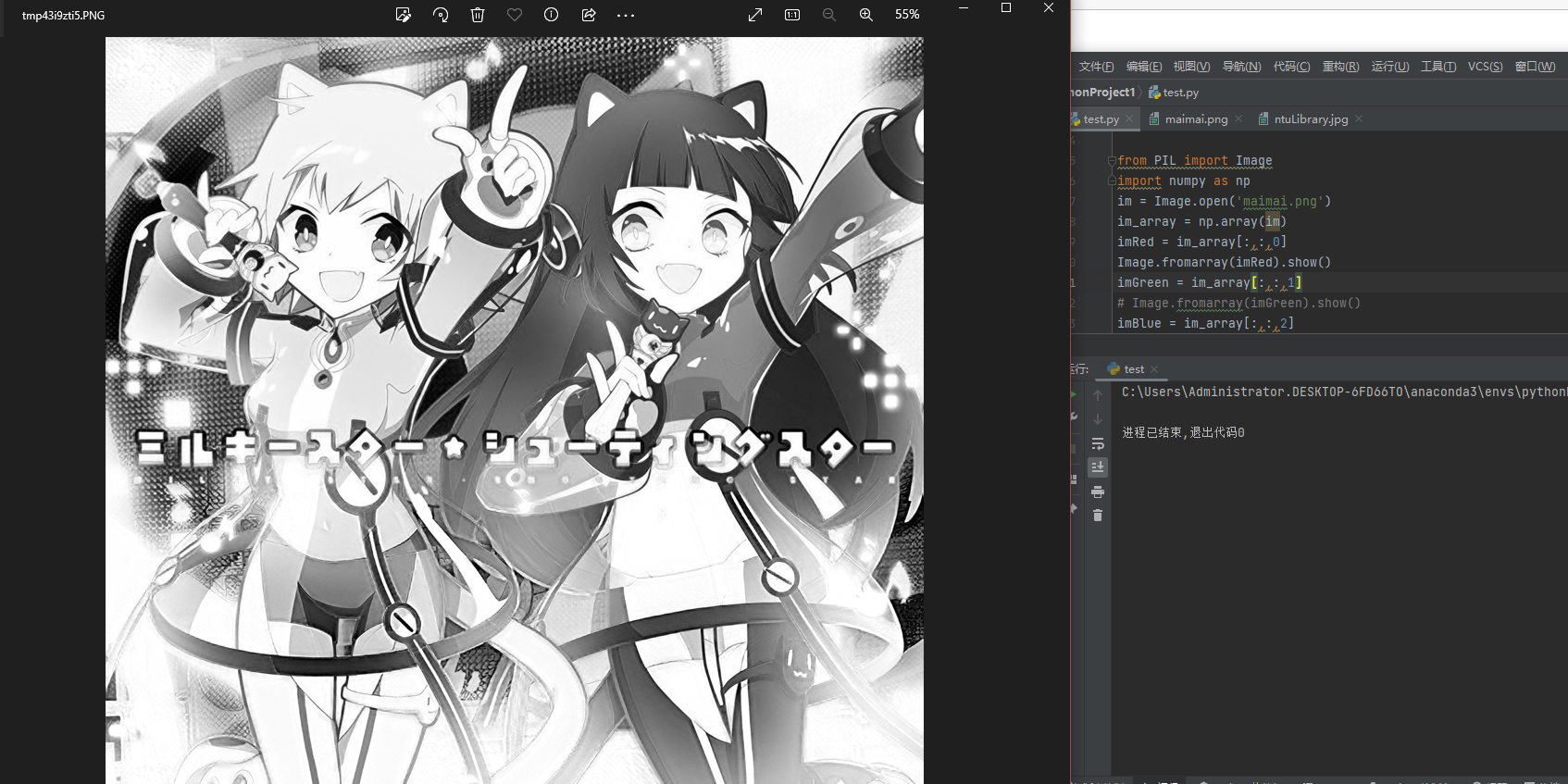The image size is (1568, 784).
Task: Open the 导航(N) menu in PyCharm
Action: (x=1242, y=67)
